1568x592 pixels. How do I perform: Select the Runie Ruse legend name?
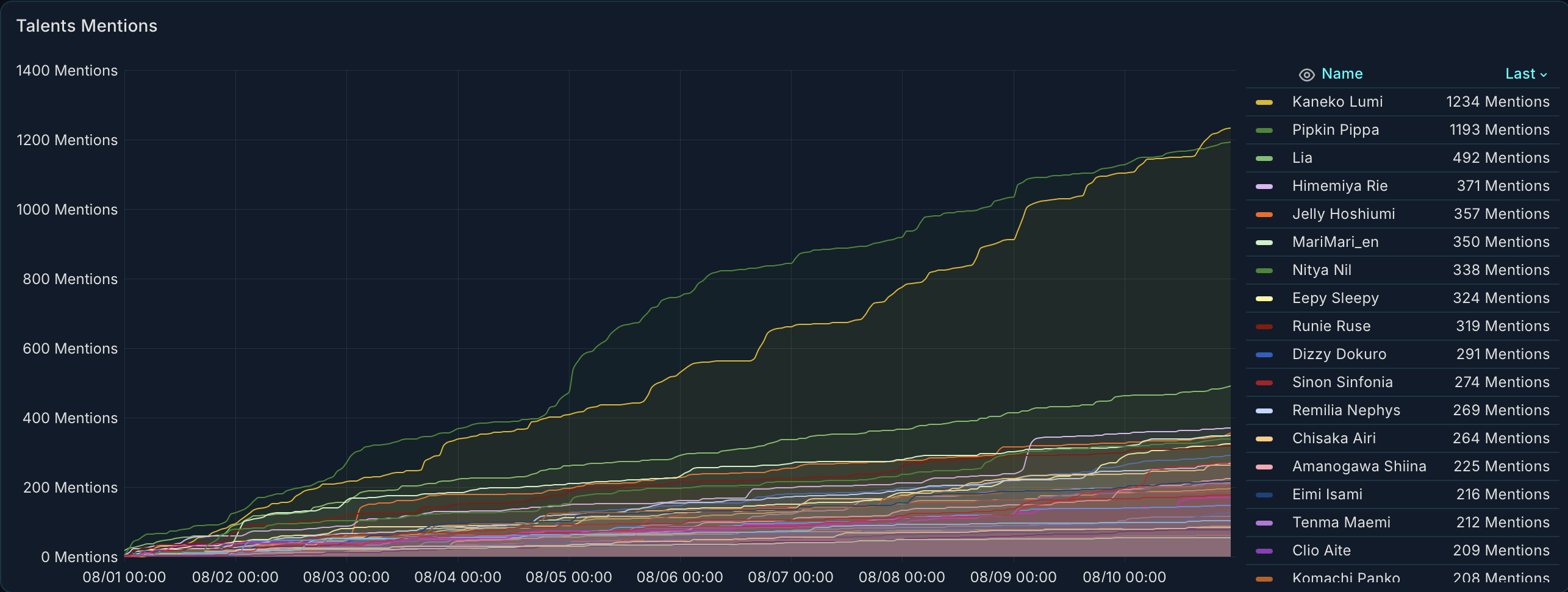coord(1331,326)
